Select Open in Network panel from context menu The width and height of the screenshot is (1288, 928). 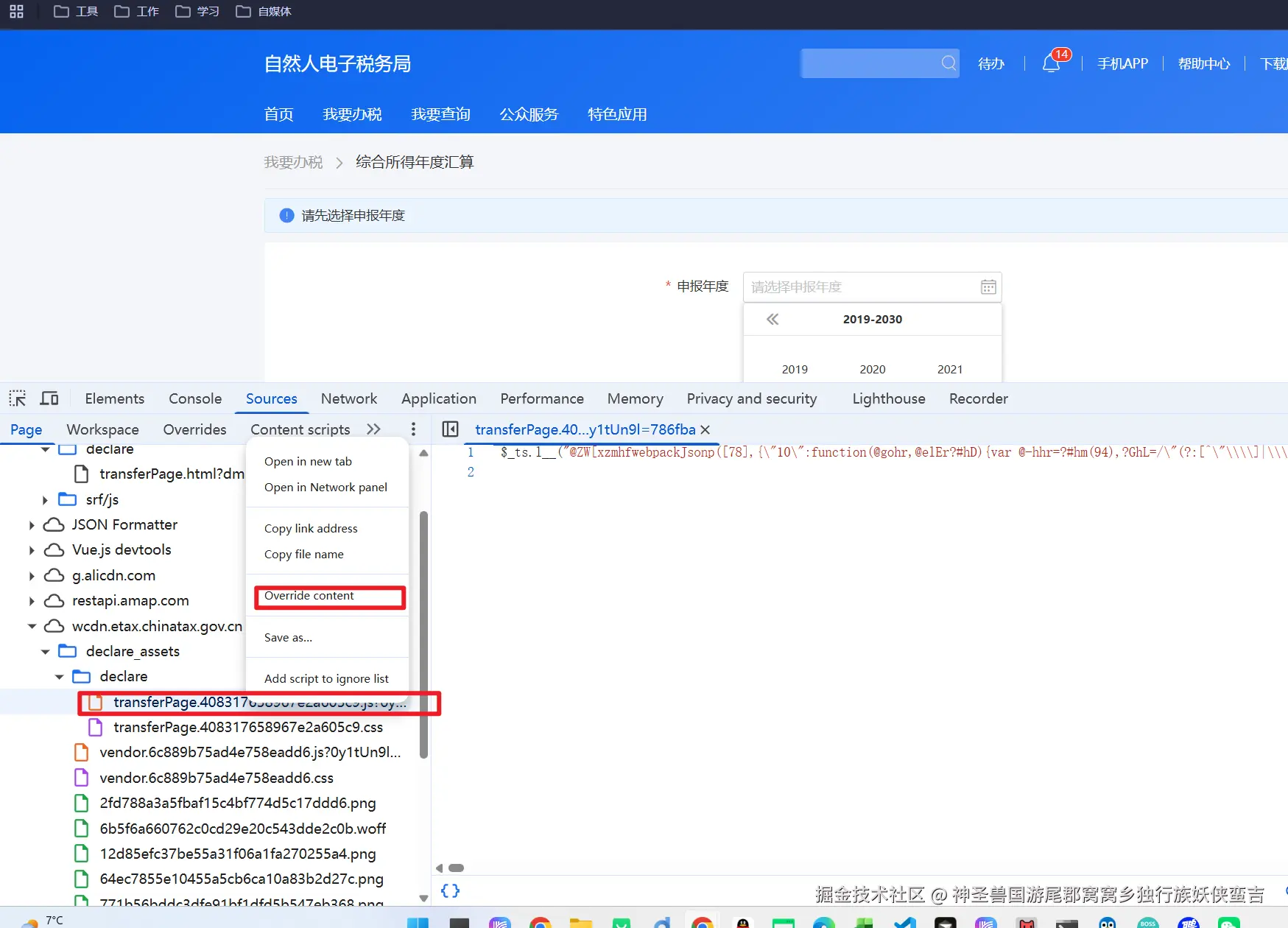click(326, 487)
